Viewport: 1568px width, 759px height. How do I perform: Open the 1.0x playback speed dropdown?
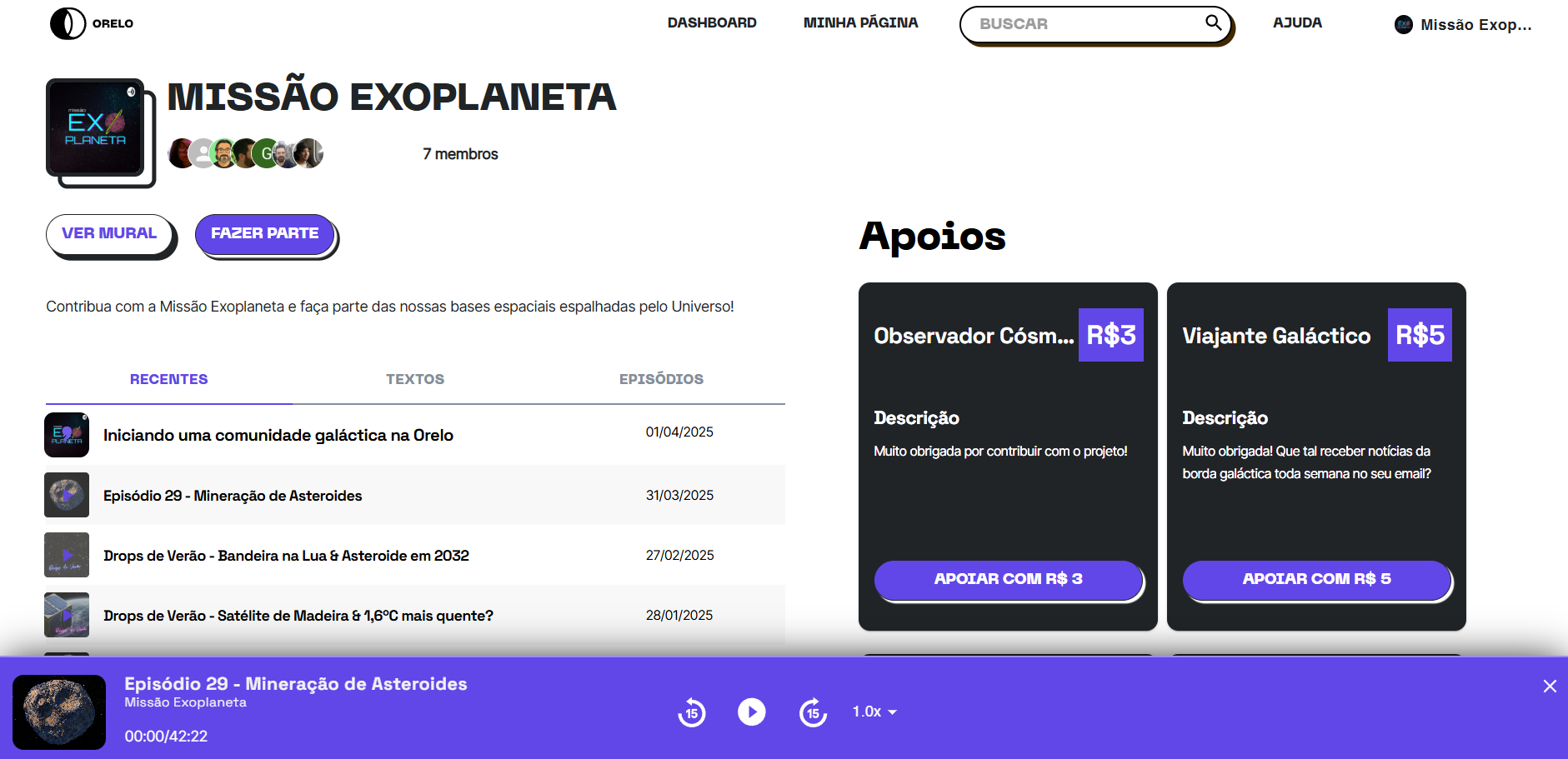[874, 712]
